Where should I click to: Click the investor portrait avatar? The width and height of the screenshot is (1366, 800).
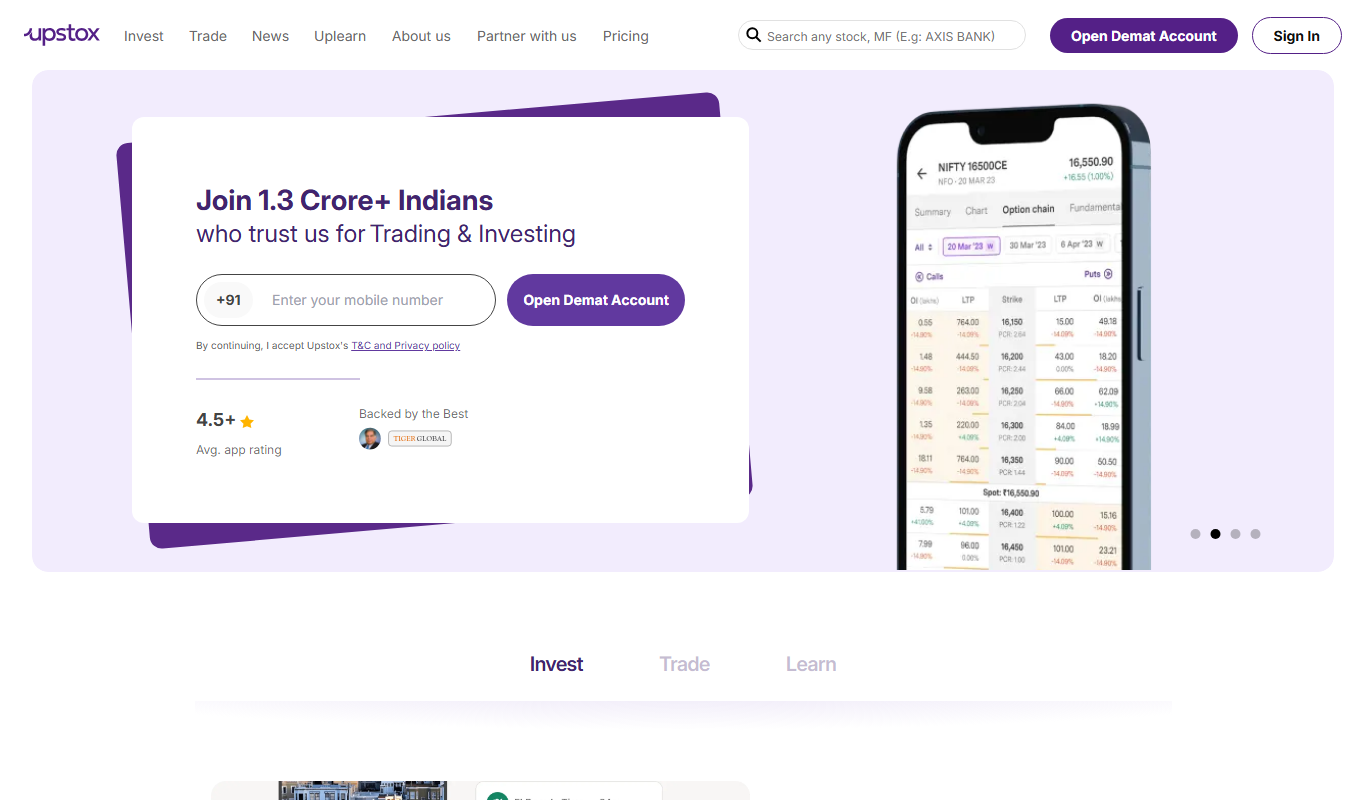pos(370,438)
